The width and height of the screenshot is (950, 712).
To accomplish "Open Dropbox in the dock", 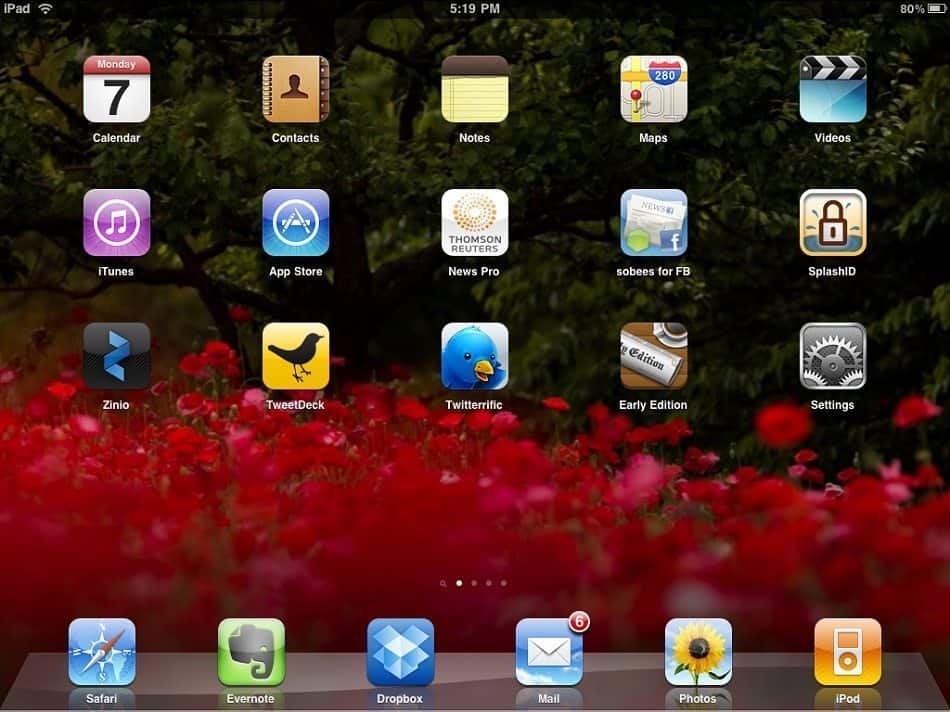I will pyautogui.click(x=400, y=652).
